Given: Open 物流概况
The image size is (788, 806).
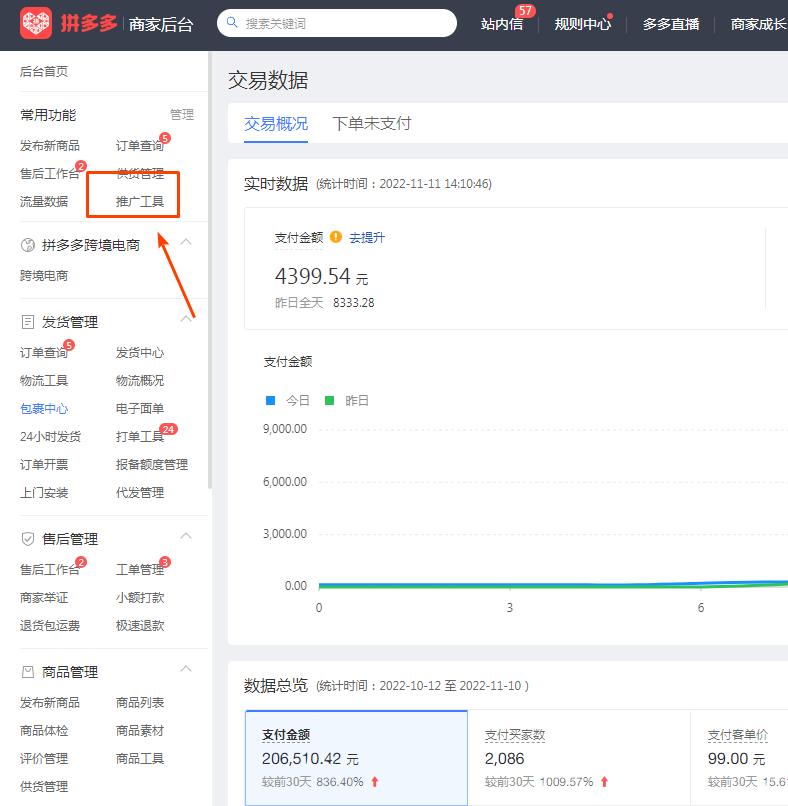Looking at the screenshot, I should (x=140, y=381).
